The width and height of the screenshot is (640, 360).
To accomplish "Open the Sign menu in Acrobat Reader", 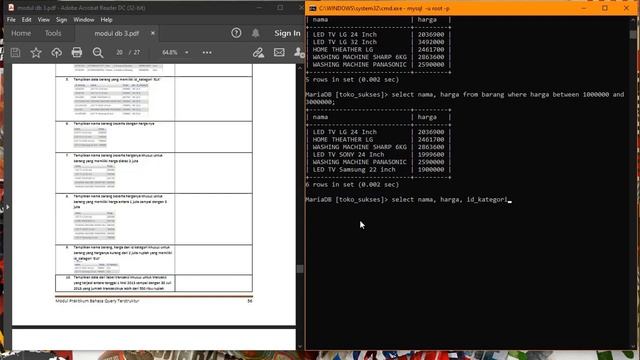I will click(x=61, y=20).
